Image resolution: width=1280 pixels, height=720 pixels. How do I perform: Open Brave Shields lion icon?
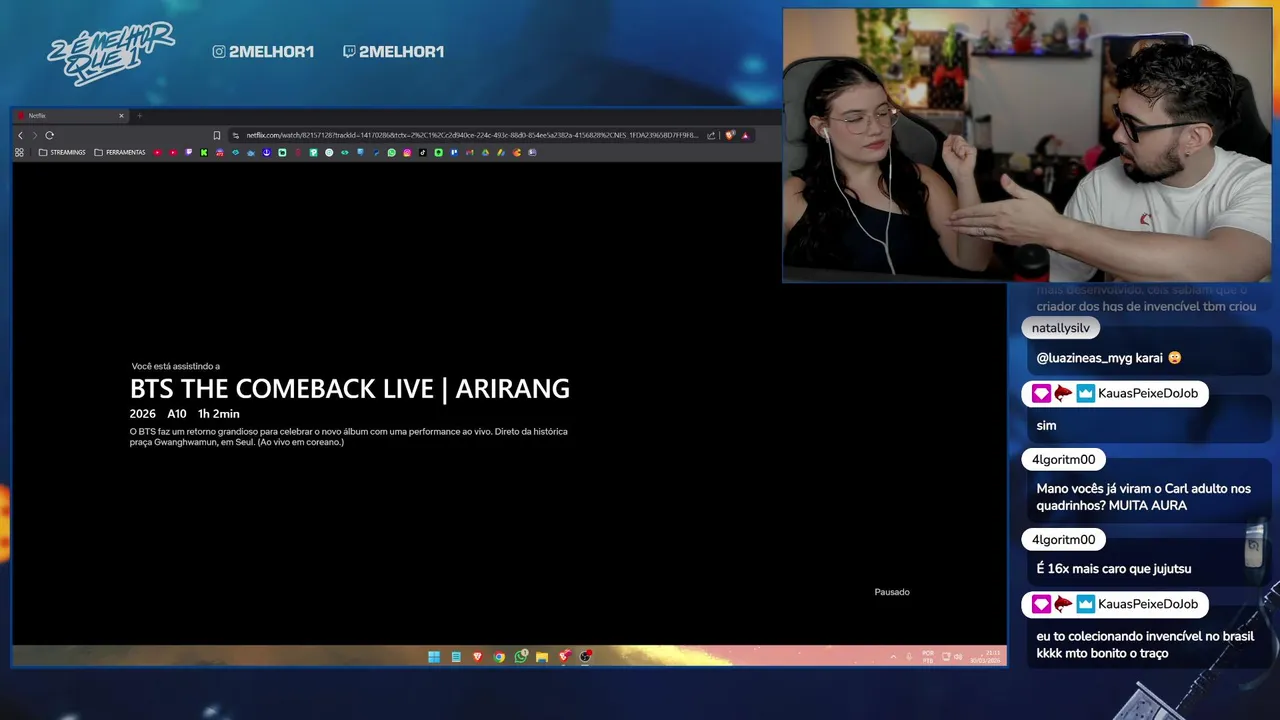click(730, 135)
